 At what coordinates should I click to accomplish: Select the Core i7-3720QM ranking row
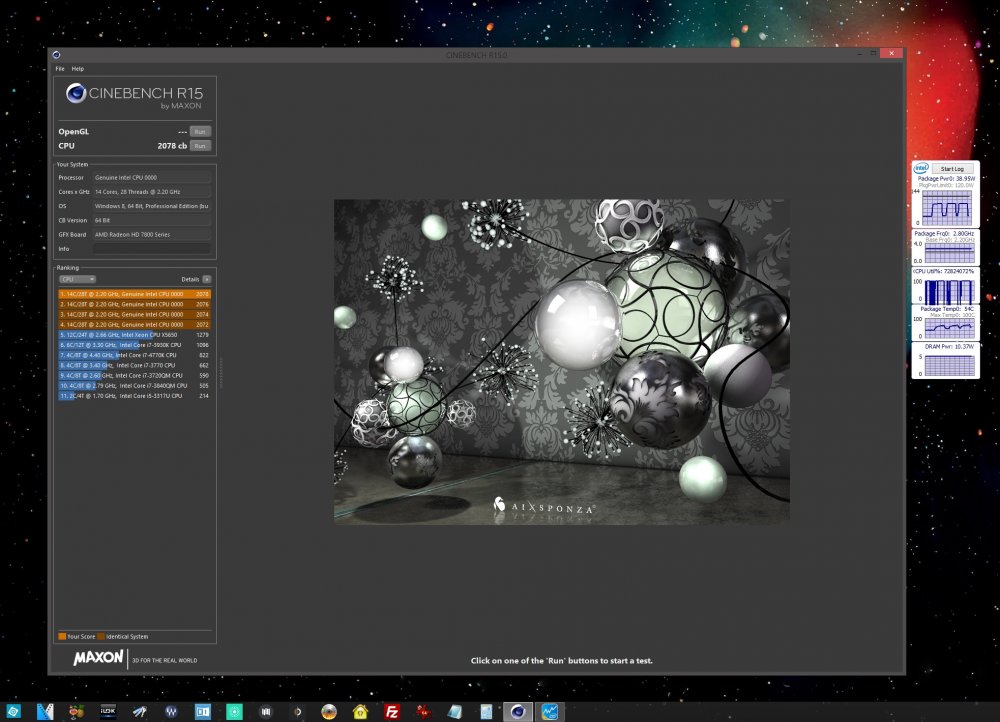tap(135, 376)
